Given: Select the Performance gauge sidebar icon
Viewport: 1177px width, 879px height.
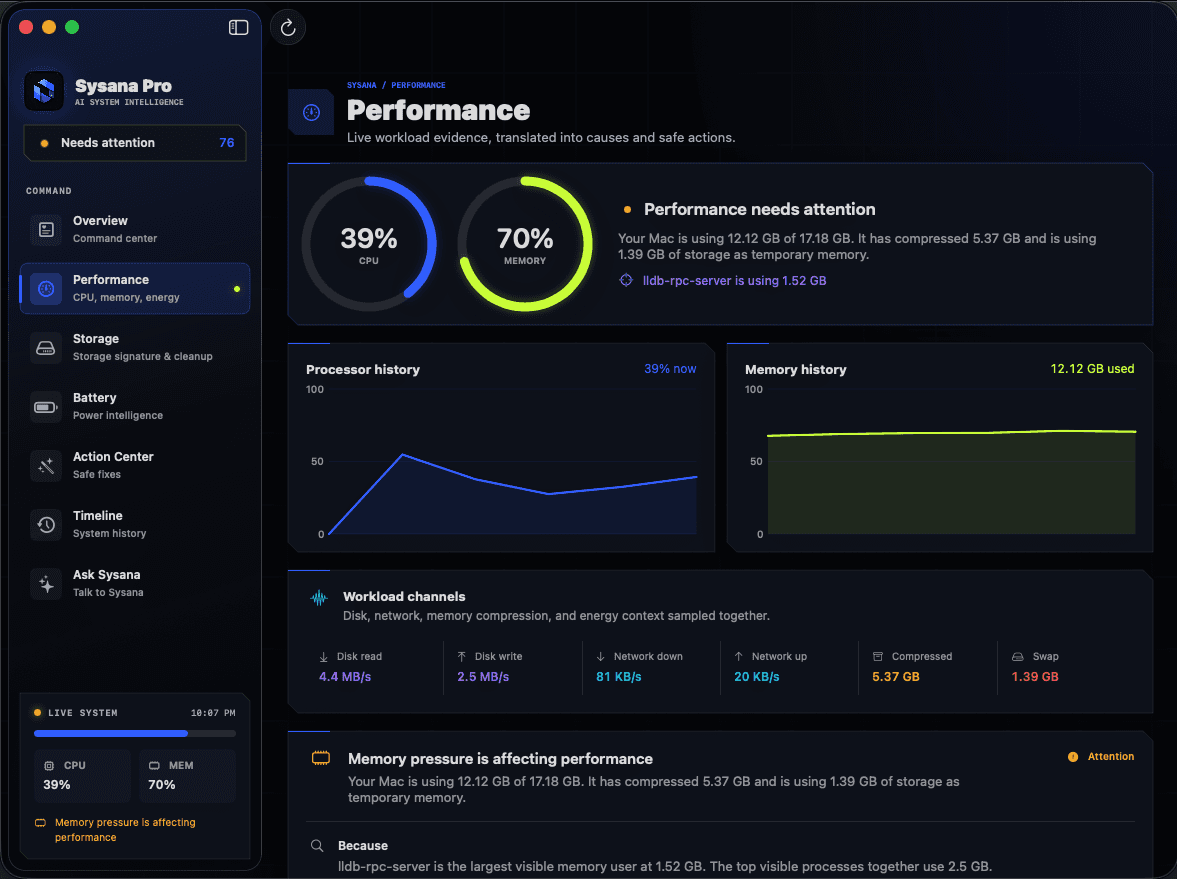Looking at the screenshot, I should pyautogui.click(x=46, y=288).
